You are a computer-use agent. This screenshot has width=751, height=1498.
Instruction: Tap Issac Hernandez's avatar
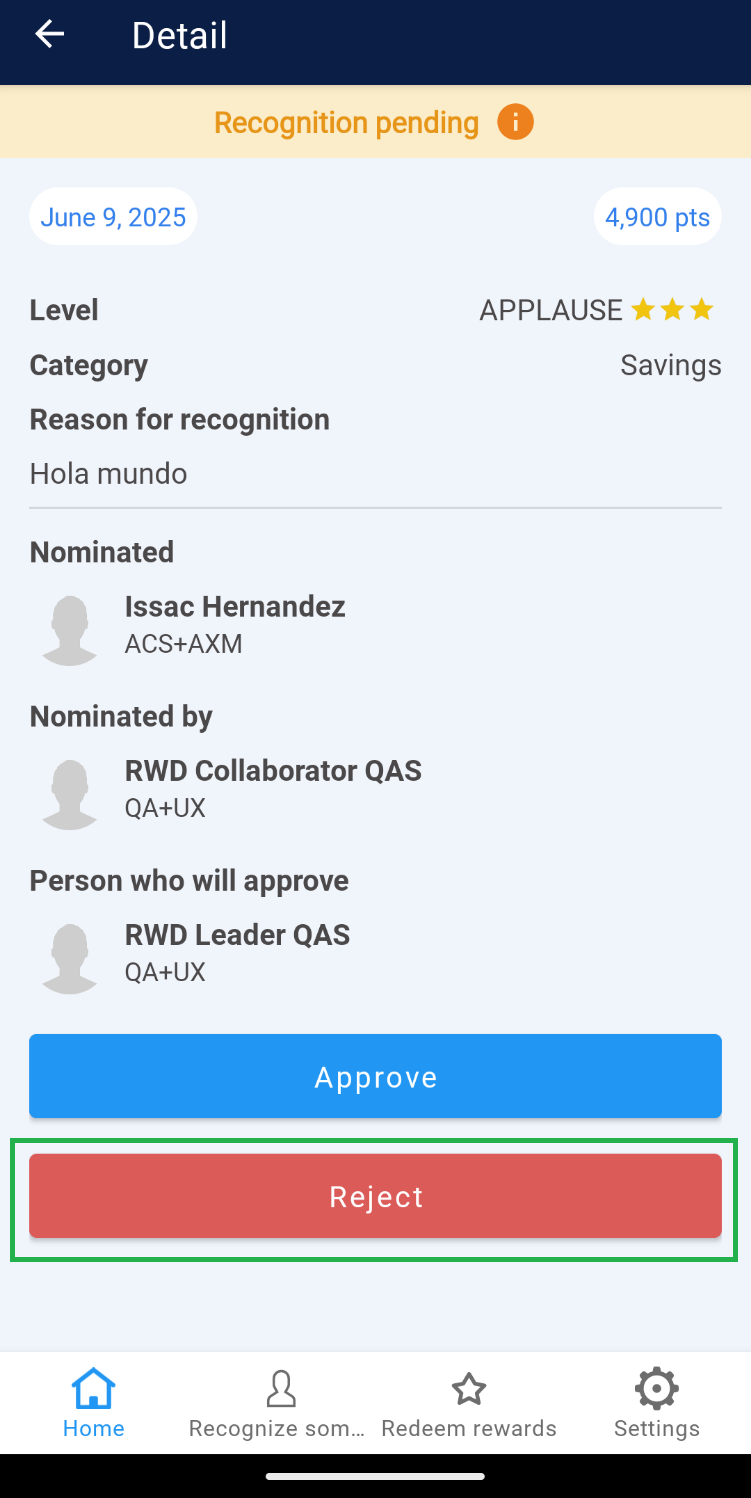point(70,630)
